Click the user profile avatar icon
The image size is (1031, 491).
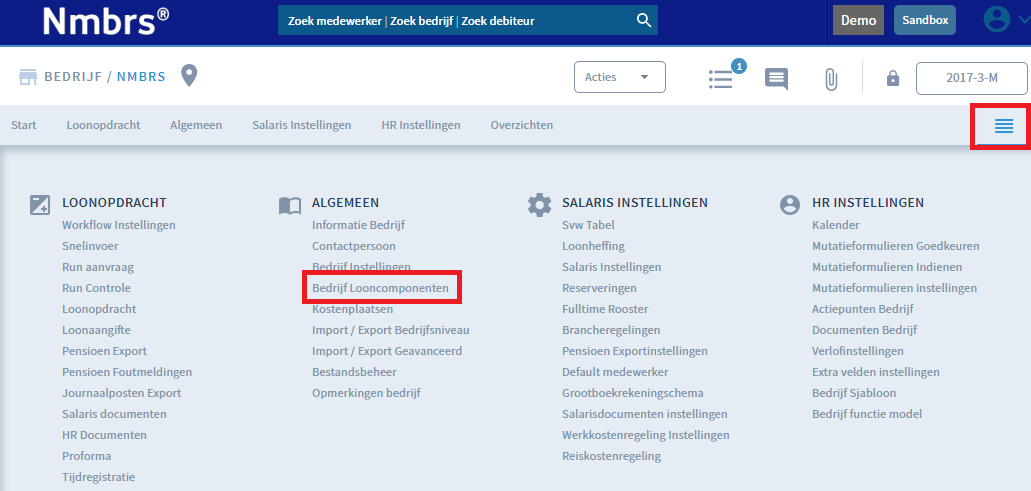tap(996, 20)
